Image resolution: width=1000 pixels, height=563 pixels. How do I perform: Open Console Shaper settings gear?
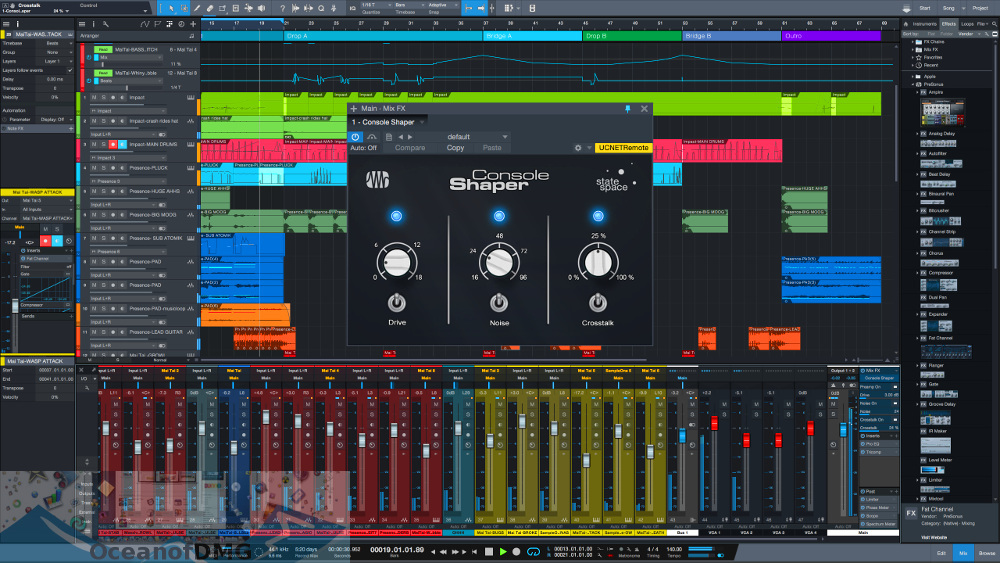click(x=578, y=148)
